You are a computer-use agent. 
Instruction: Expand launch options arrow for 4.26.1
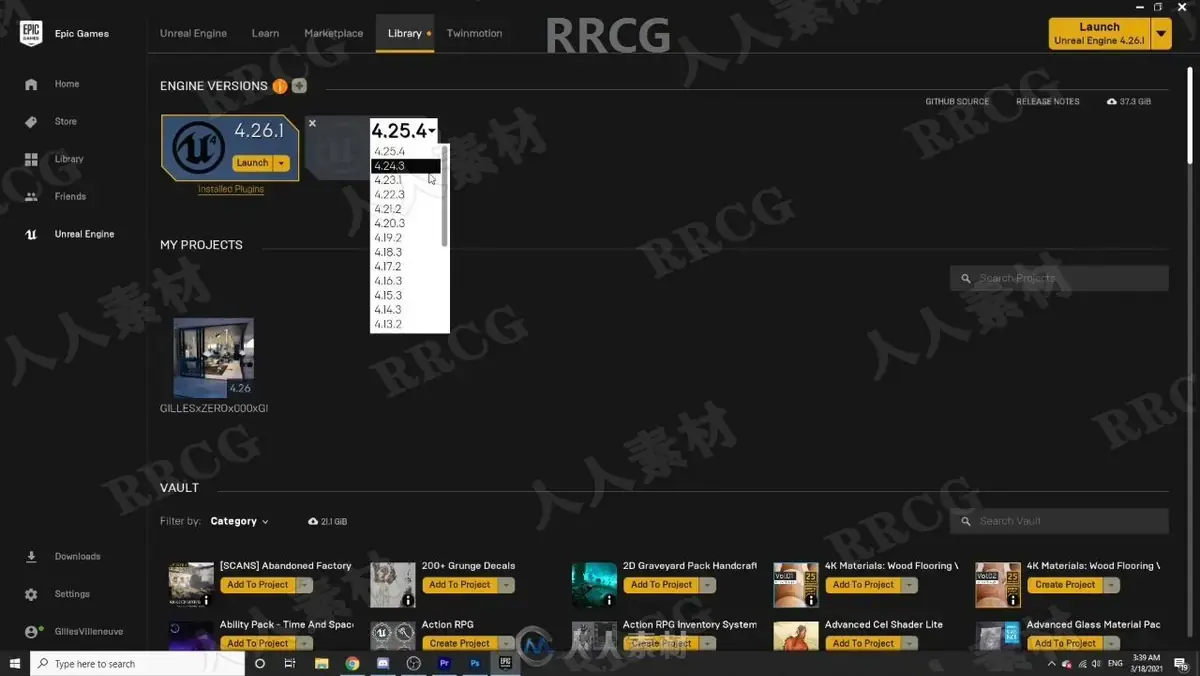point(282,163)
